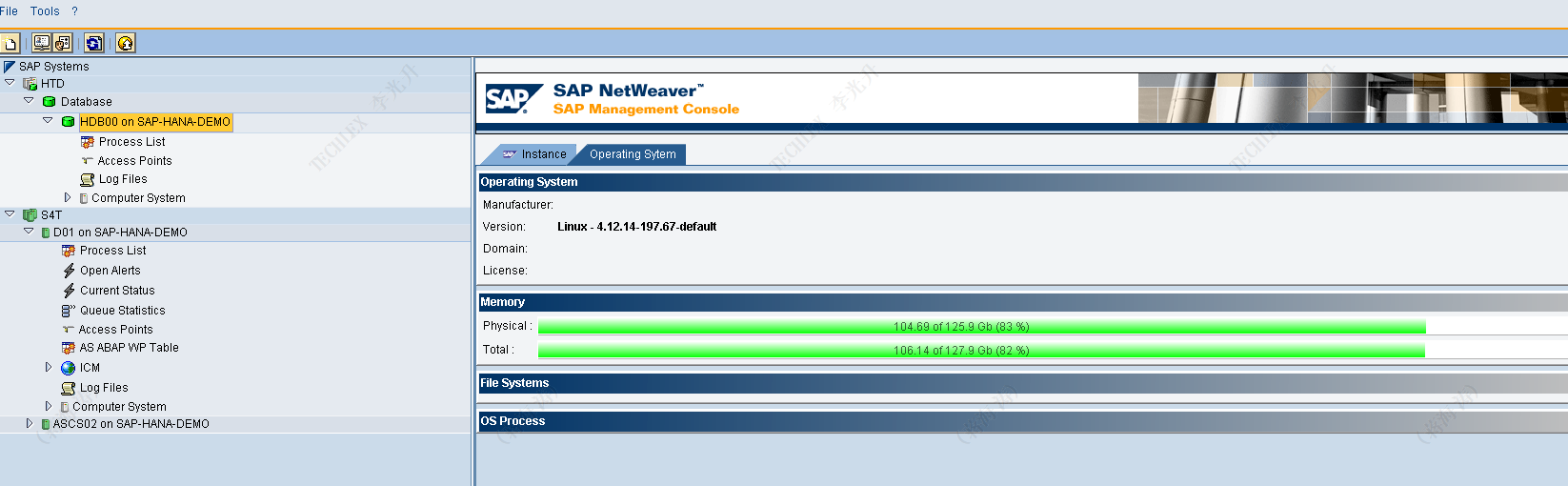Collapse the D01 on SAP-HANA-DEMO node
The width and height of the screenshot is (1568, 486).
(29, 232)
